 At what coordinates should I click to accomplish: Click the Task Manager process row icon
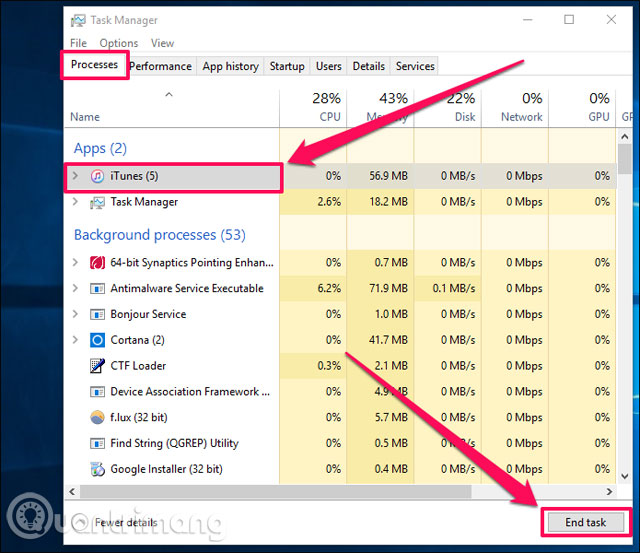(x=97, y=202)
